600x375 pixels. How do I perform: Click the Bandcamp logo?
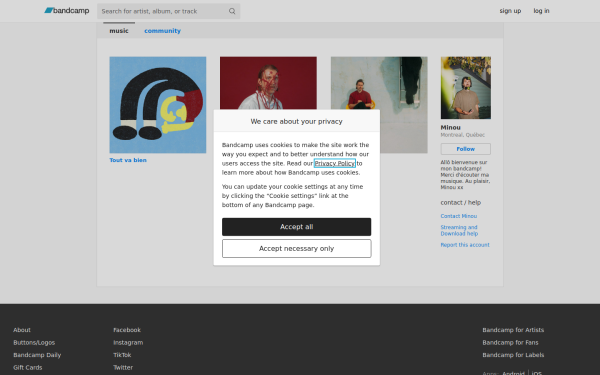click(x=67, y=11)
